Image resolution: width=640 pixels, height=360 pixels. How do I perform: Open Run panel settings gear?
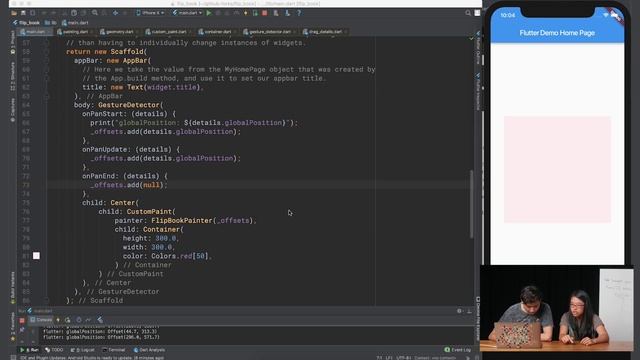click(460, 311)
